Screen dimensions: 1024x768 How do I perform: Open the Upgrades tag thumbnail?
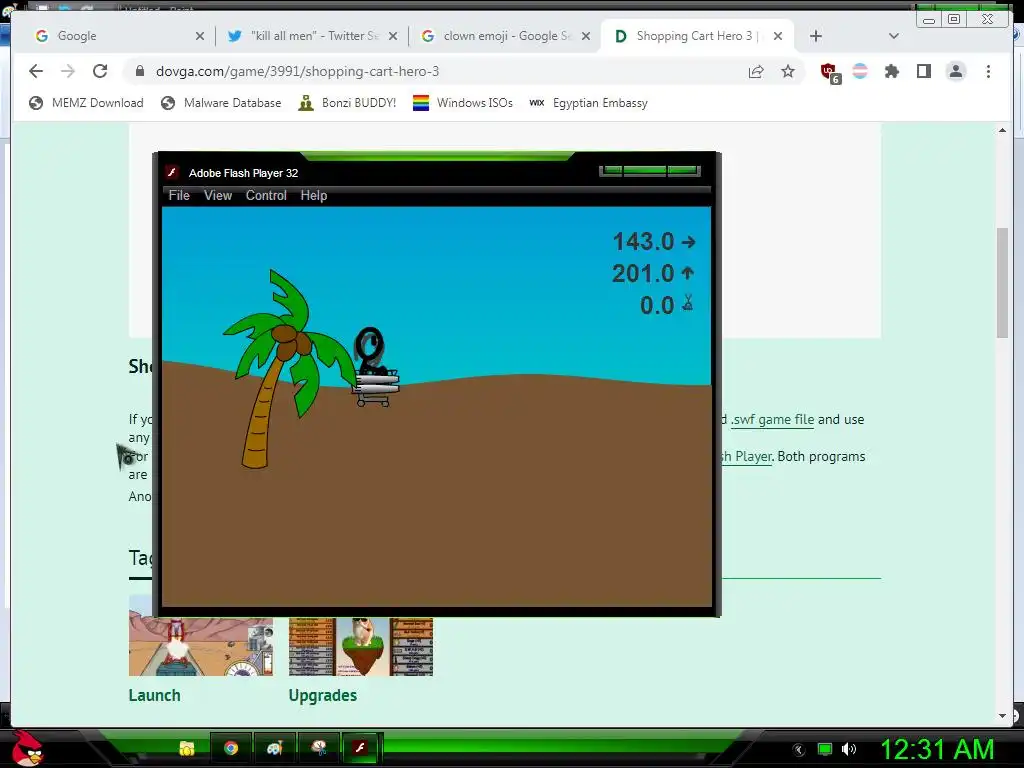point(360,646)
